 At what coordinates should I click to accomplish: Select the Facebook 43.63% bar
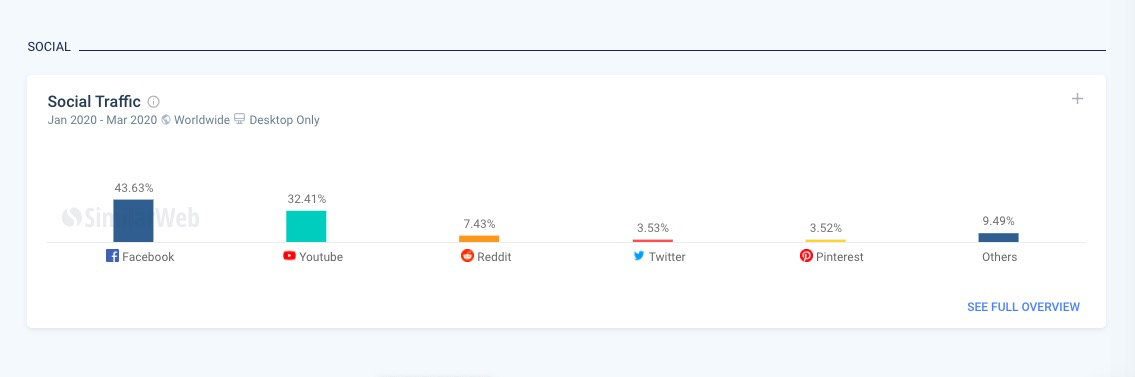click(133, 221)
